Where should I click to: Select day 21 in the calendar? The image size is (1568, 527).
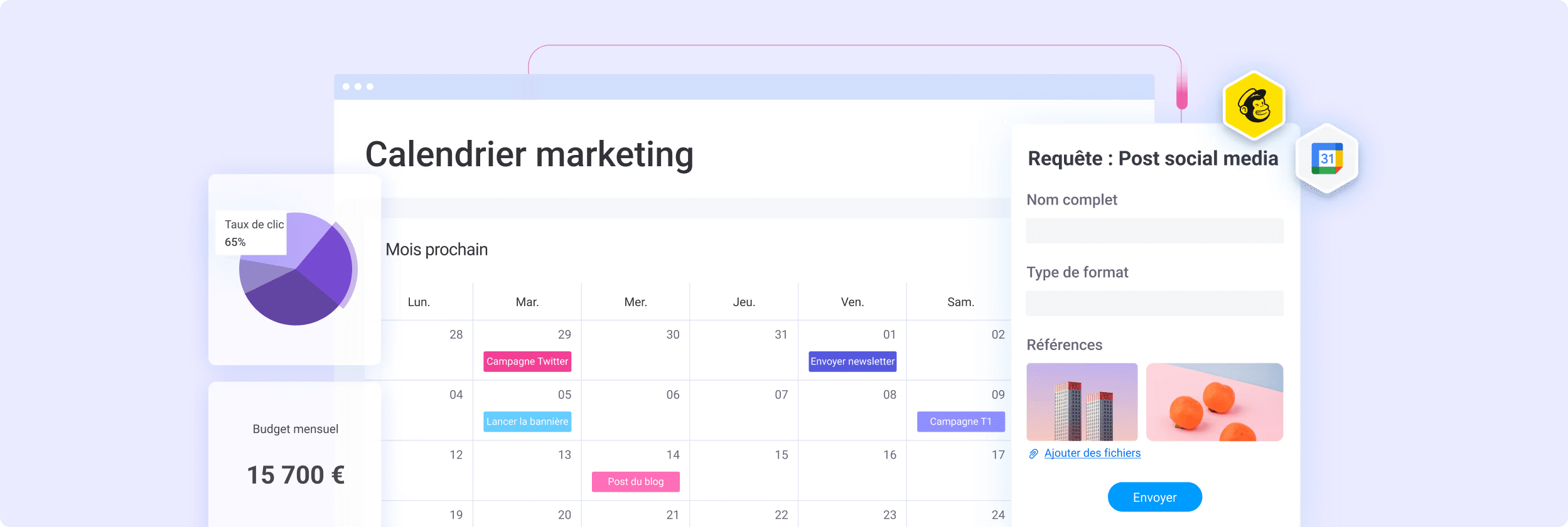pyautogui.click(x=672, y=515)
